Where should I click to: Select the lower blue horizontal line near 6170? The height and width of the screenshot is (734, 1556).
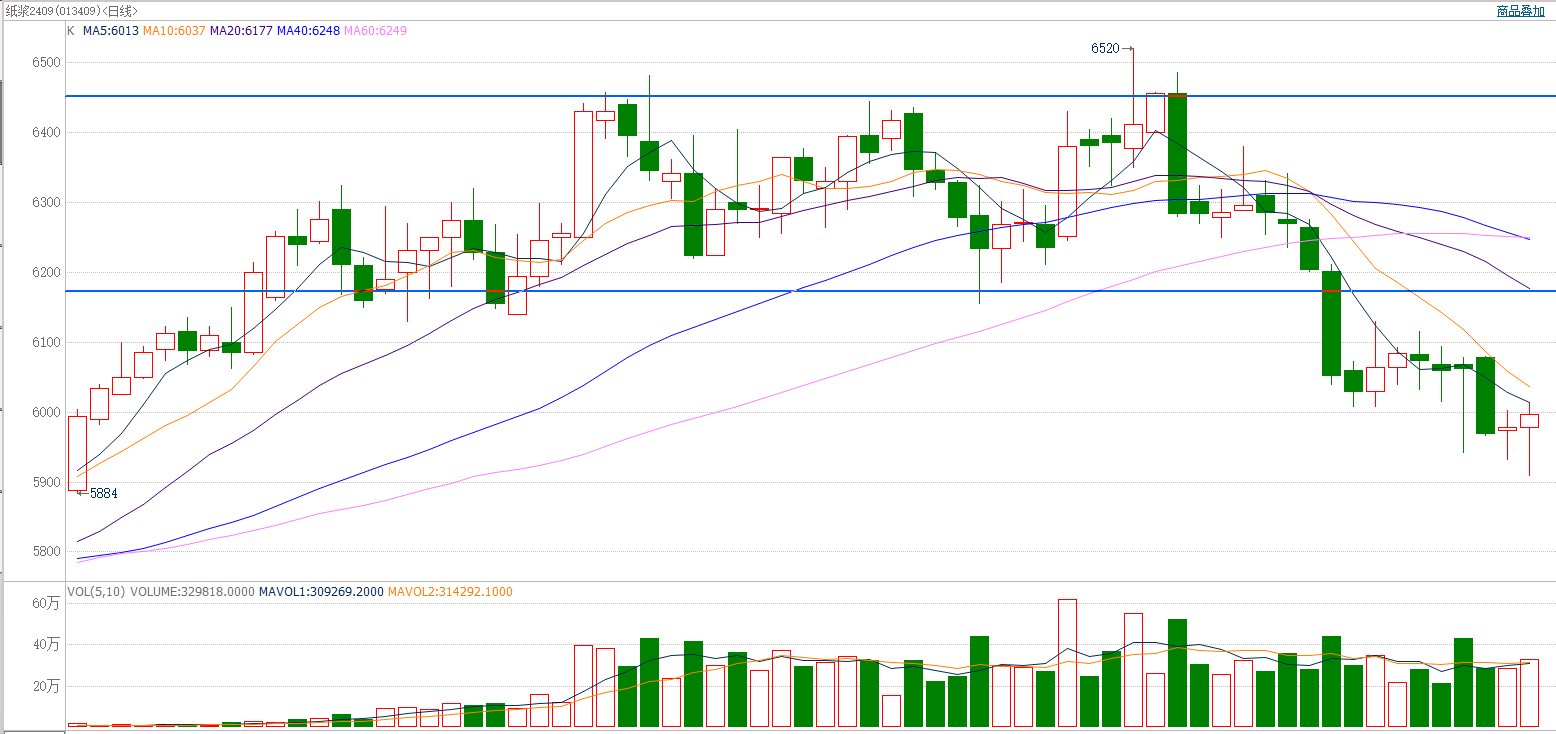pyautogui.click(x=800, y=291)
